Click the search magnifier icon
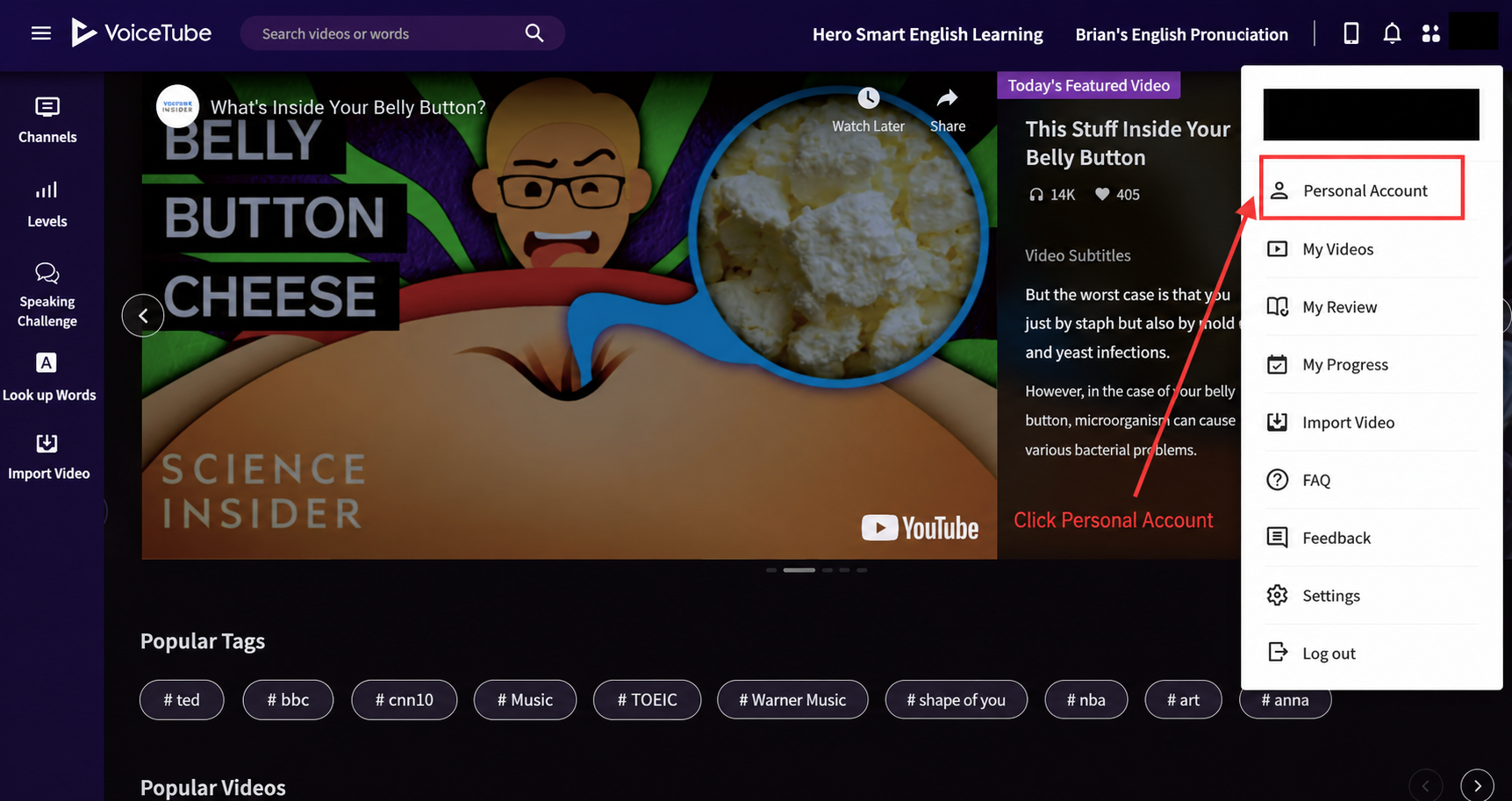 pyautogui.click(x=534, y=33)
